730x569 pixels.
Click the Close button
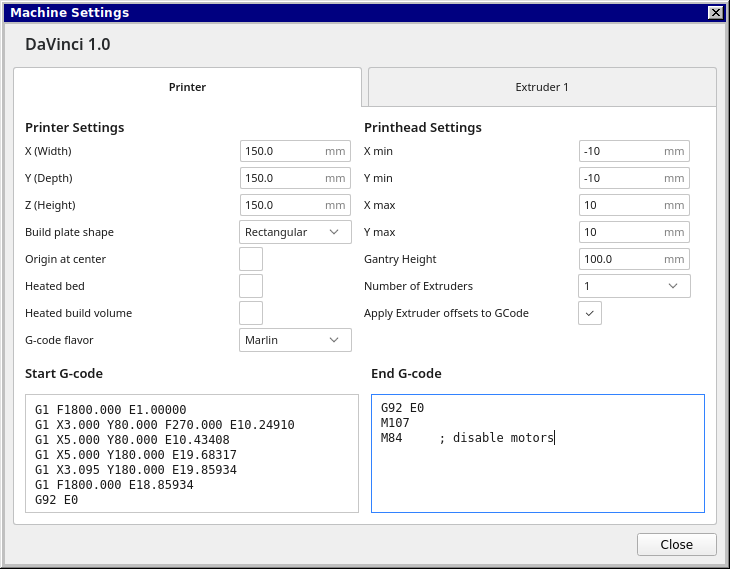[x=676, y=544]
